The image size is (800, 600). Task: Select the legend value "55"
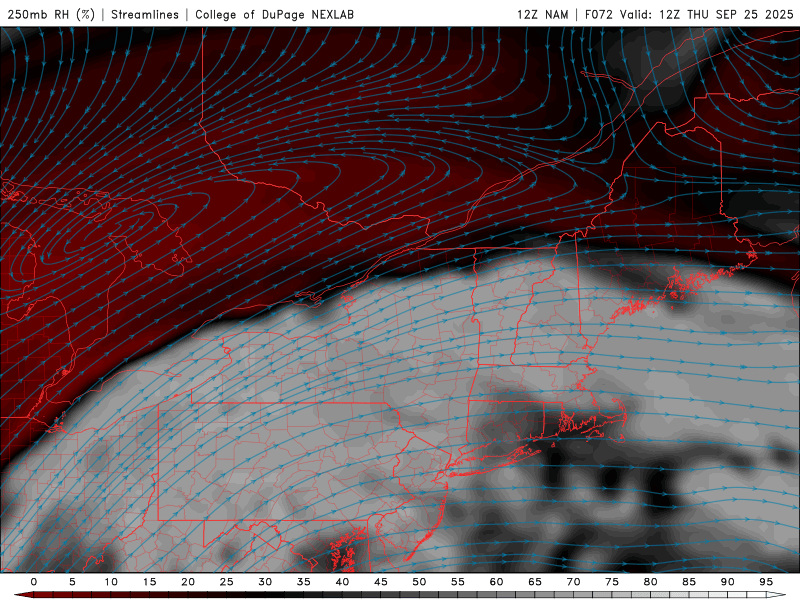point(458,582)
